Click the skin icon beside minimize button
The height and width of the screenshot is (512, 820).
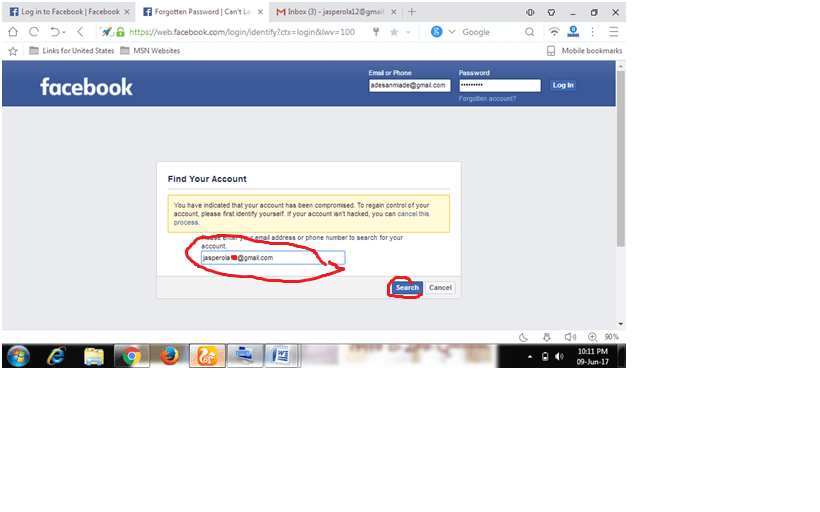(x=551, y=12)
